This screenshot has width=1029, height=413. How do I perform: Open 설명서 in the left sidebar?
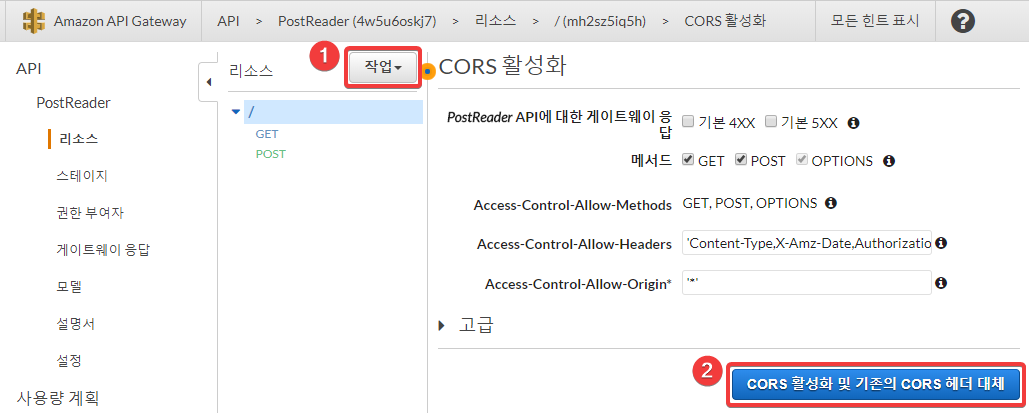tap(76, 324)
